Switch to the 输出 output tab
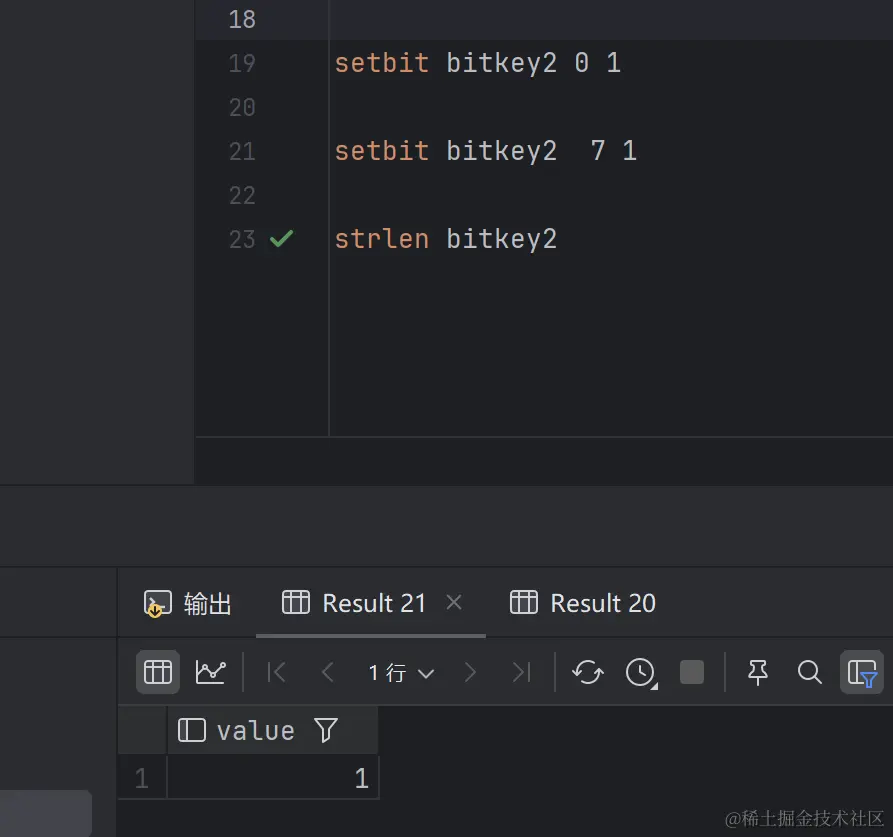Image resolution: width=893 pixels, height=837 pixels. coord(188,603)
